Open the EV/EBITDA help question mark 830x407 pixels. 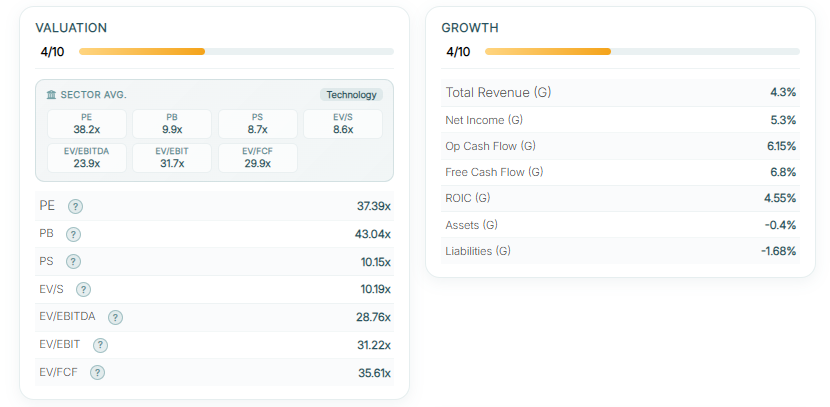(x=115, y=317)
